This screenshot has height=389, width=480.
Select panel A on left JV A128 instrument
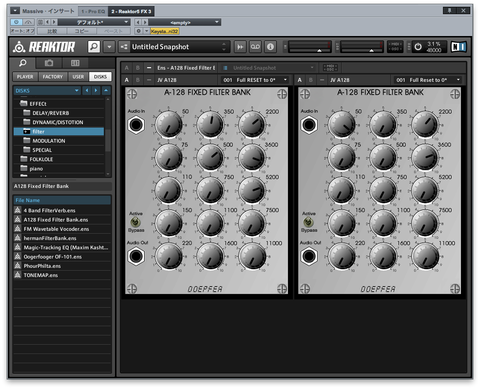click(127, 80)
